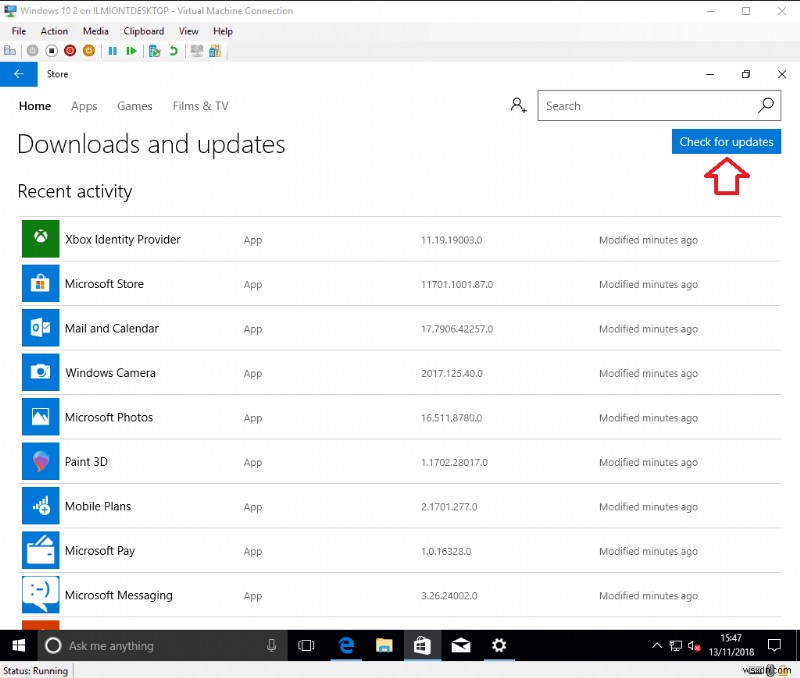This screenshot has height=678, width=800.
Task: Click the Search input field
Action: tap(640, 105)
